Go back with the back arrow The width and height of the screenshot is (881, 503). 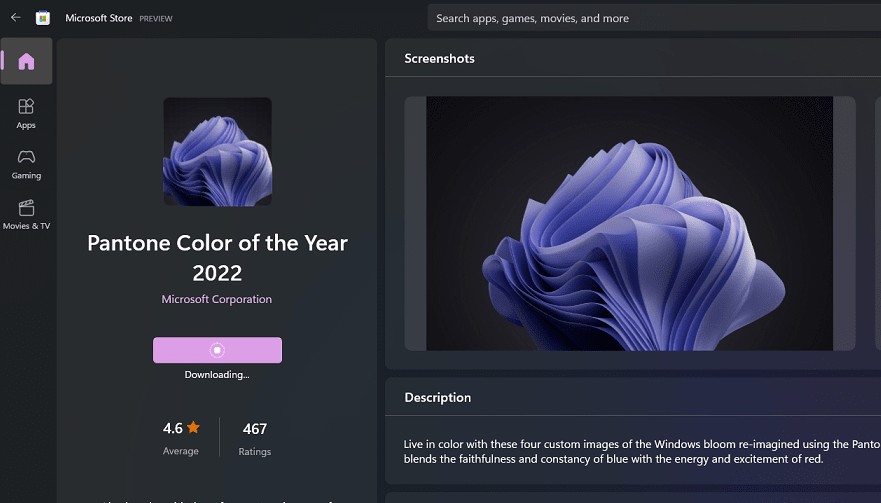tap(15, 18)
